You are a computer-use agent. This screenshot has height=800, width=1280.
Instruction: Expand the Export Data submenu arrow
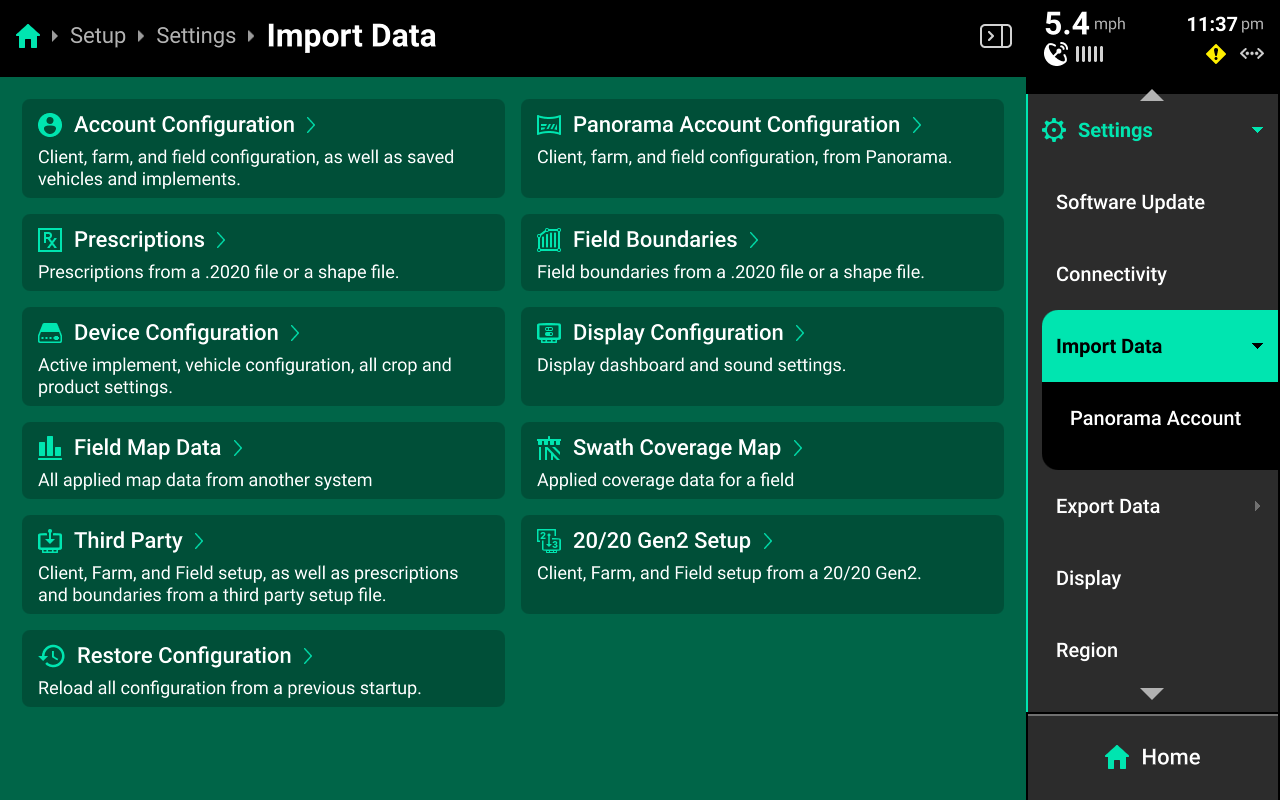click(x=1257, y=506)
